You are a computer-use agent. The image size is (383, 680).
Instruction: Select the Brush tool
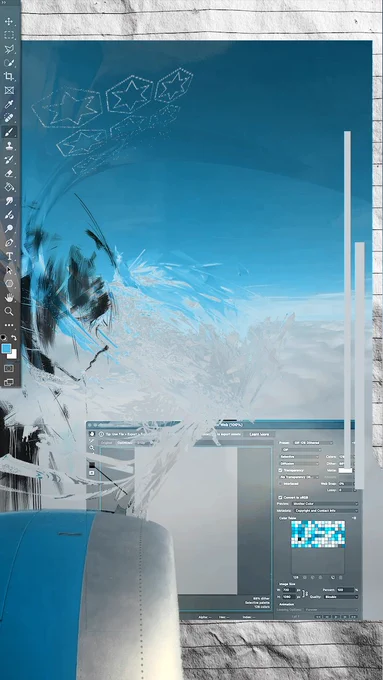coord(9,132)
